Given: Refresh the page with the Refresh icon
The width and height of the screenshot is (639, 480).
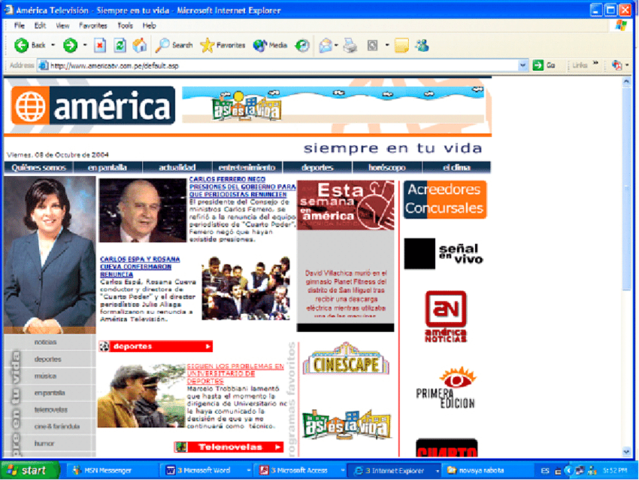Looking at the screenshot, I should (119, 45).
